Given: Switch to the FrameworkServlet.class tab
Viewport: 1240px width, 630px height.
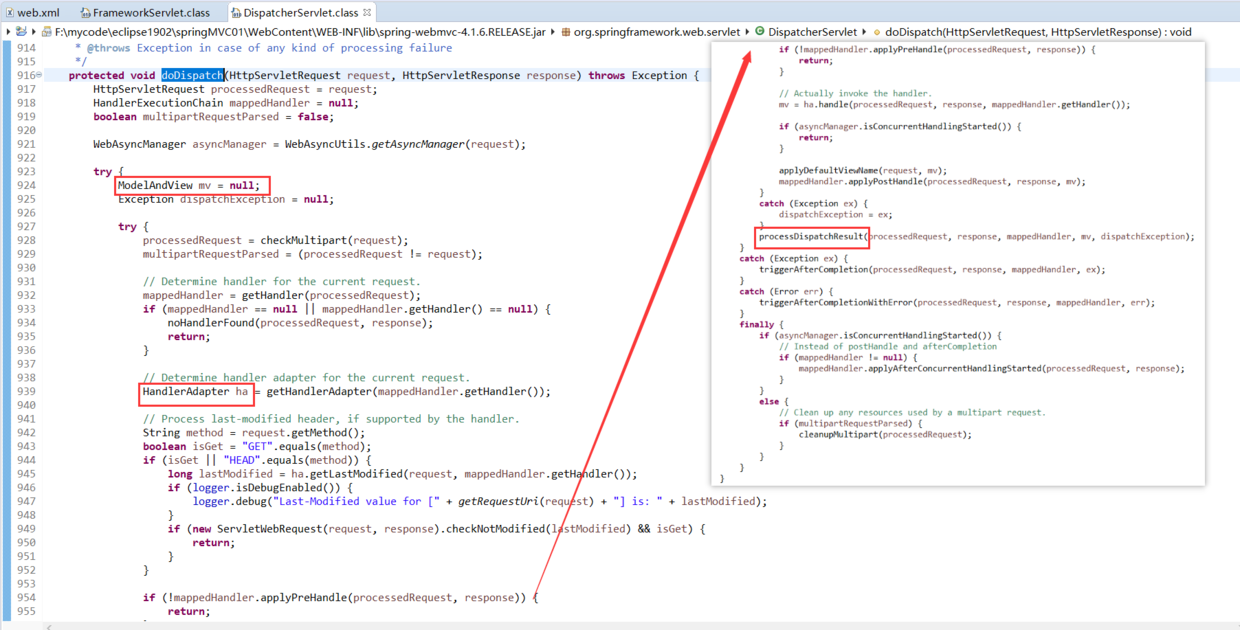Looking at the screenshot, I should click(151, 13).
